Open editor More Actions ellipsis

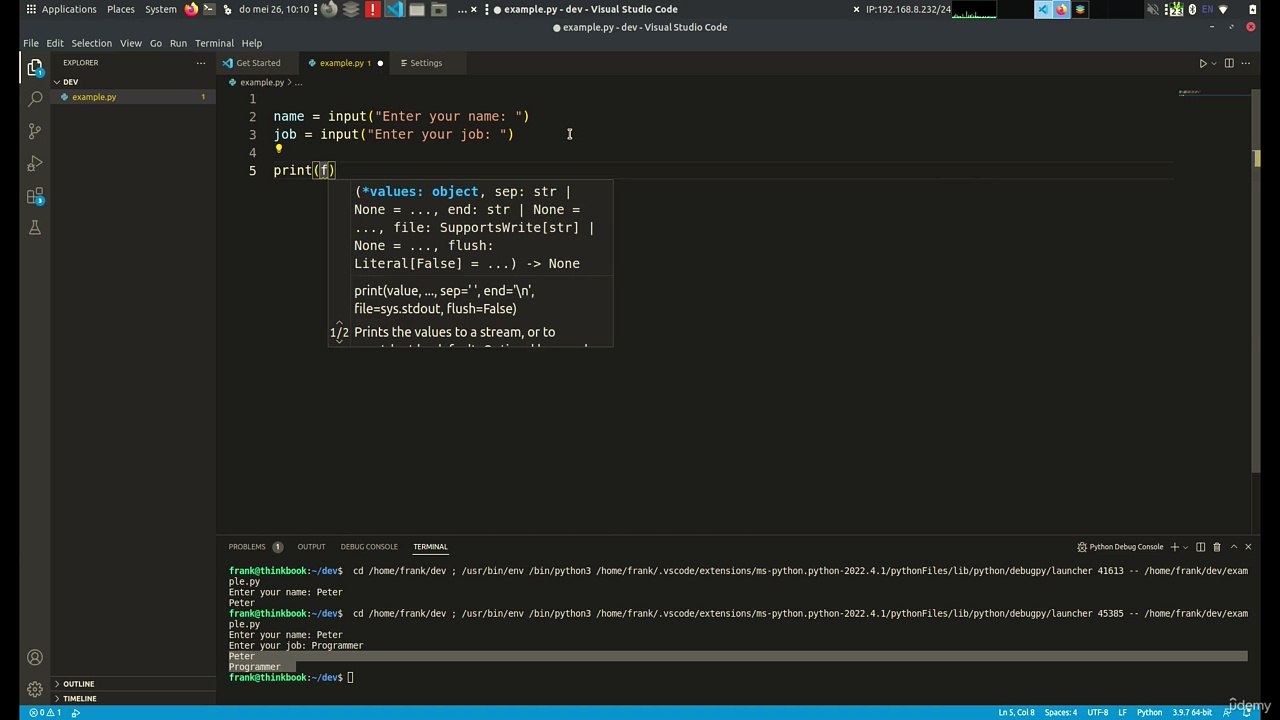[1245, 63]
